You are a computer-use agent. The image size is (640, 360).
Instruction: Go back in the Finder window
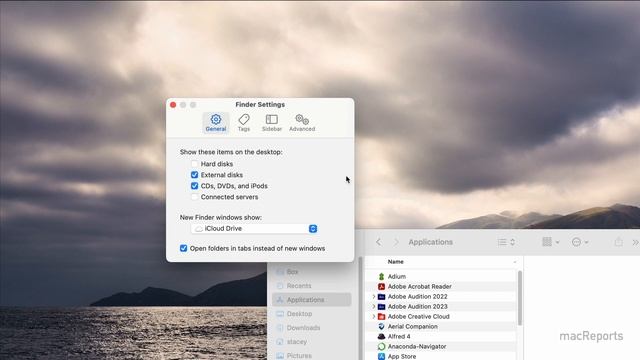[378, 242]
